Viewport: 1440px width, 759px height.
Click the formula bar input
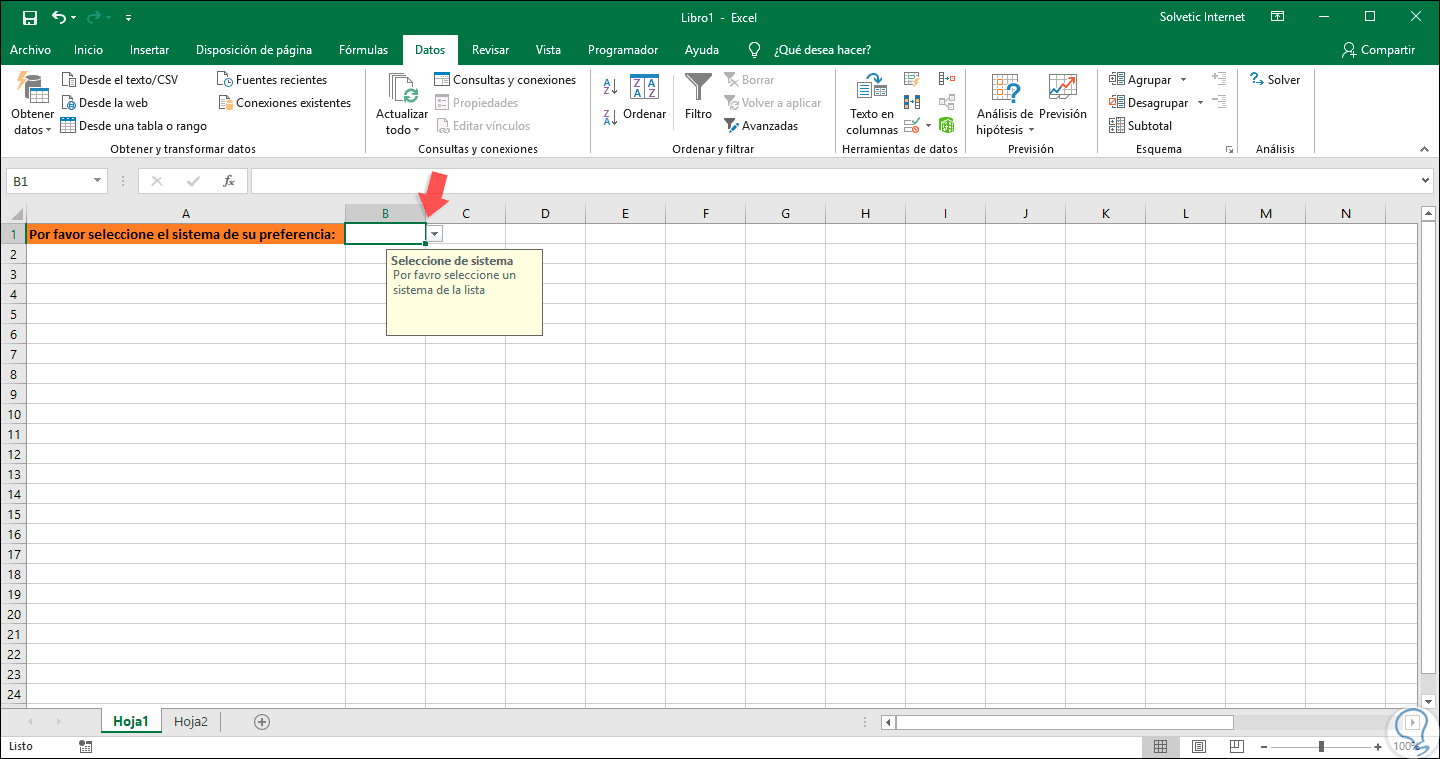pyautogui.click(x=835, y=181)
